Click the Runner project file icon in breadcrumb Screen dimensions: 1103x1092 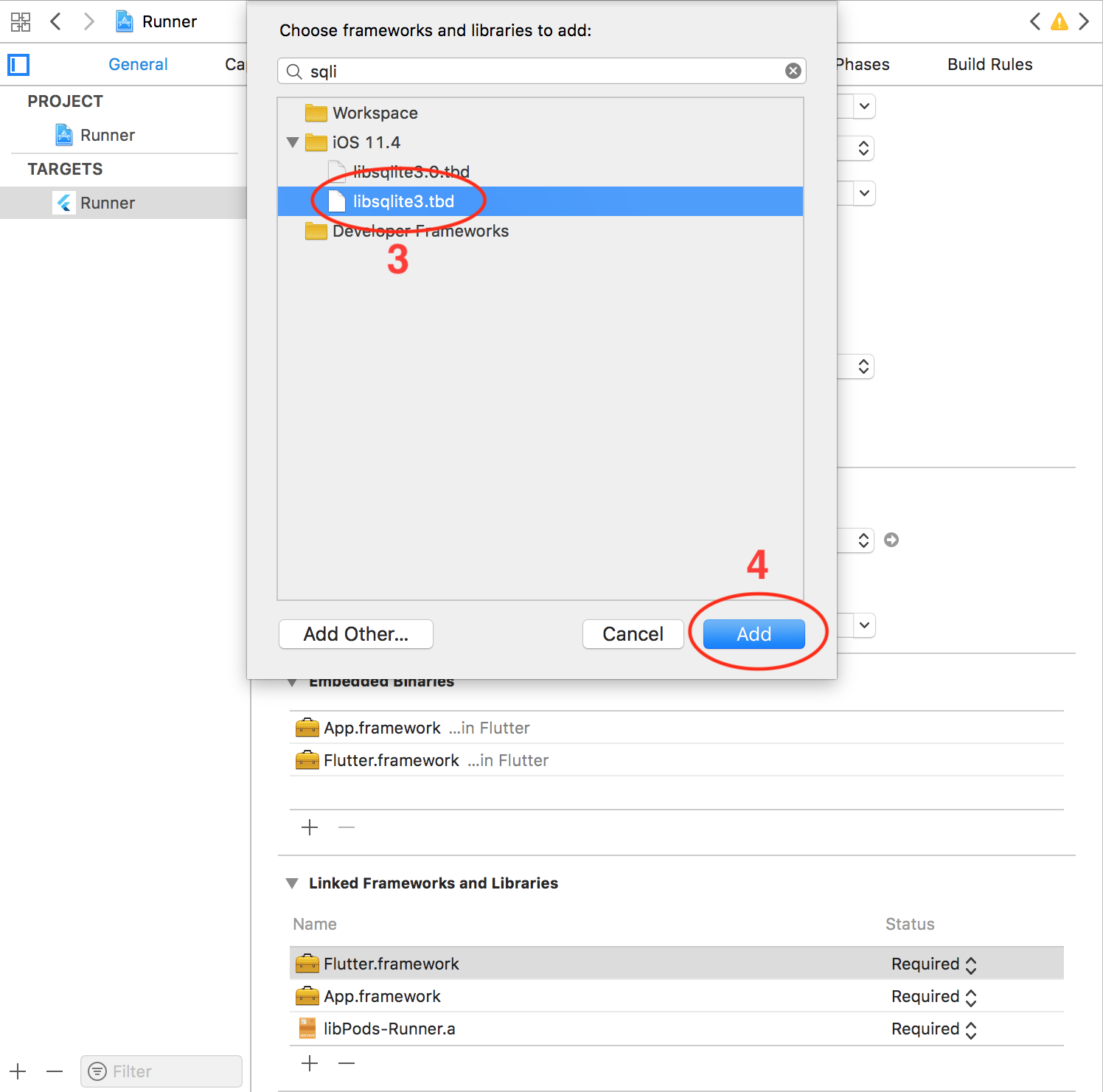125,21
